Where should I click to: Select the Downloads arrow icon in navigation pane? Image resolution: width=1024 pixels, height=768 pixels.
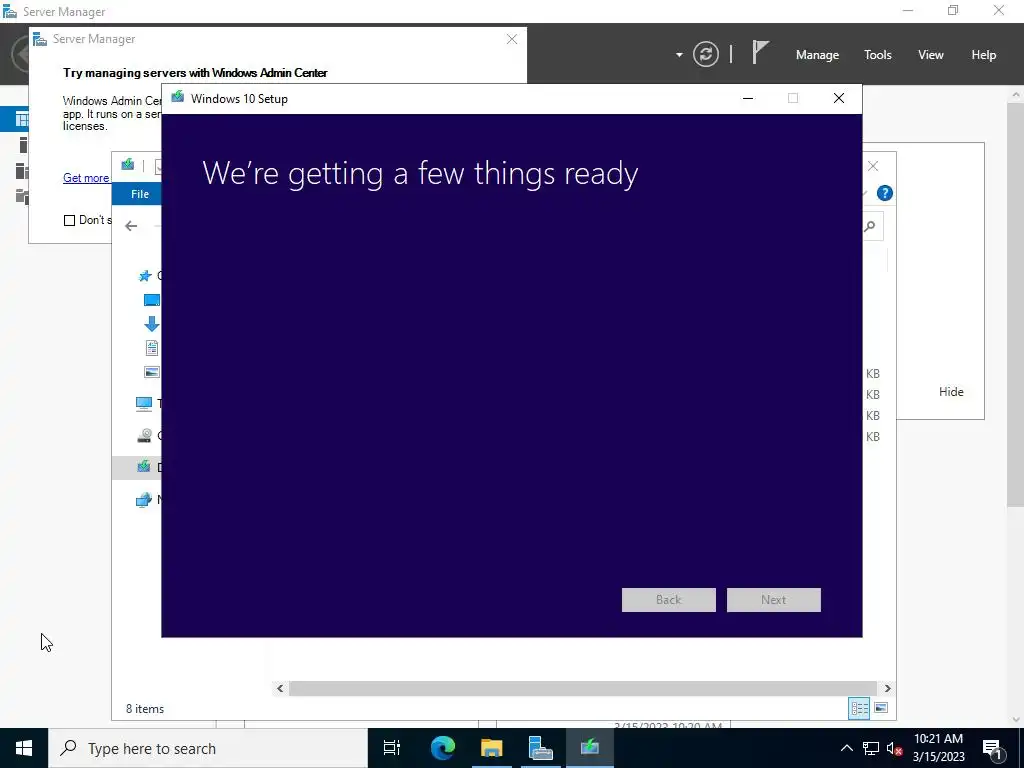[x=152, y=324]
